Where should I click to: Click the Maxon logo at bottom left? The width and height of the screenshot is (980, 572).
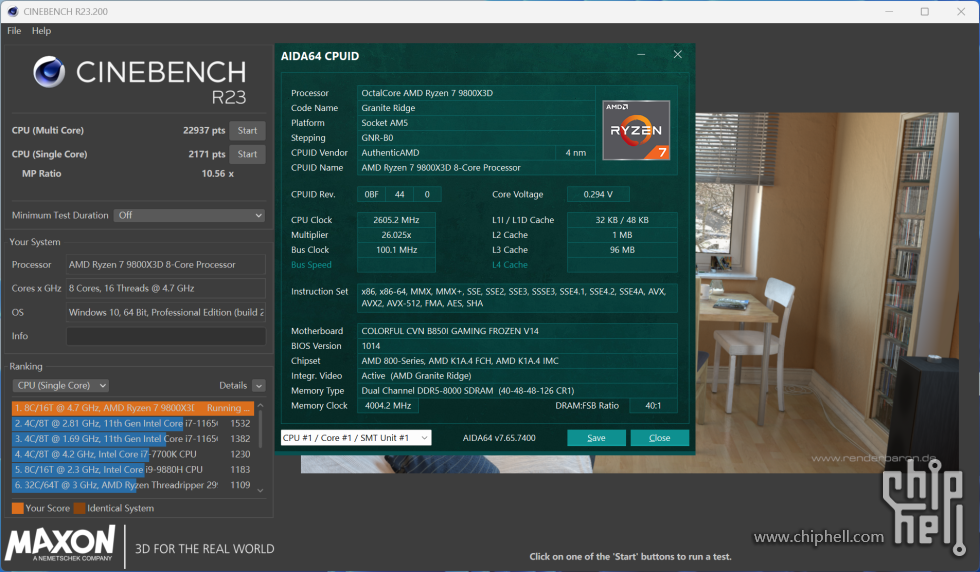[60, 543]
